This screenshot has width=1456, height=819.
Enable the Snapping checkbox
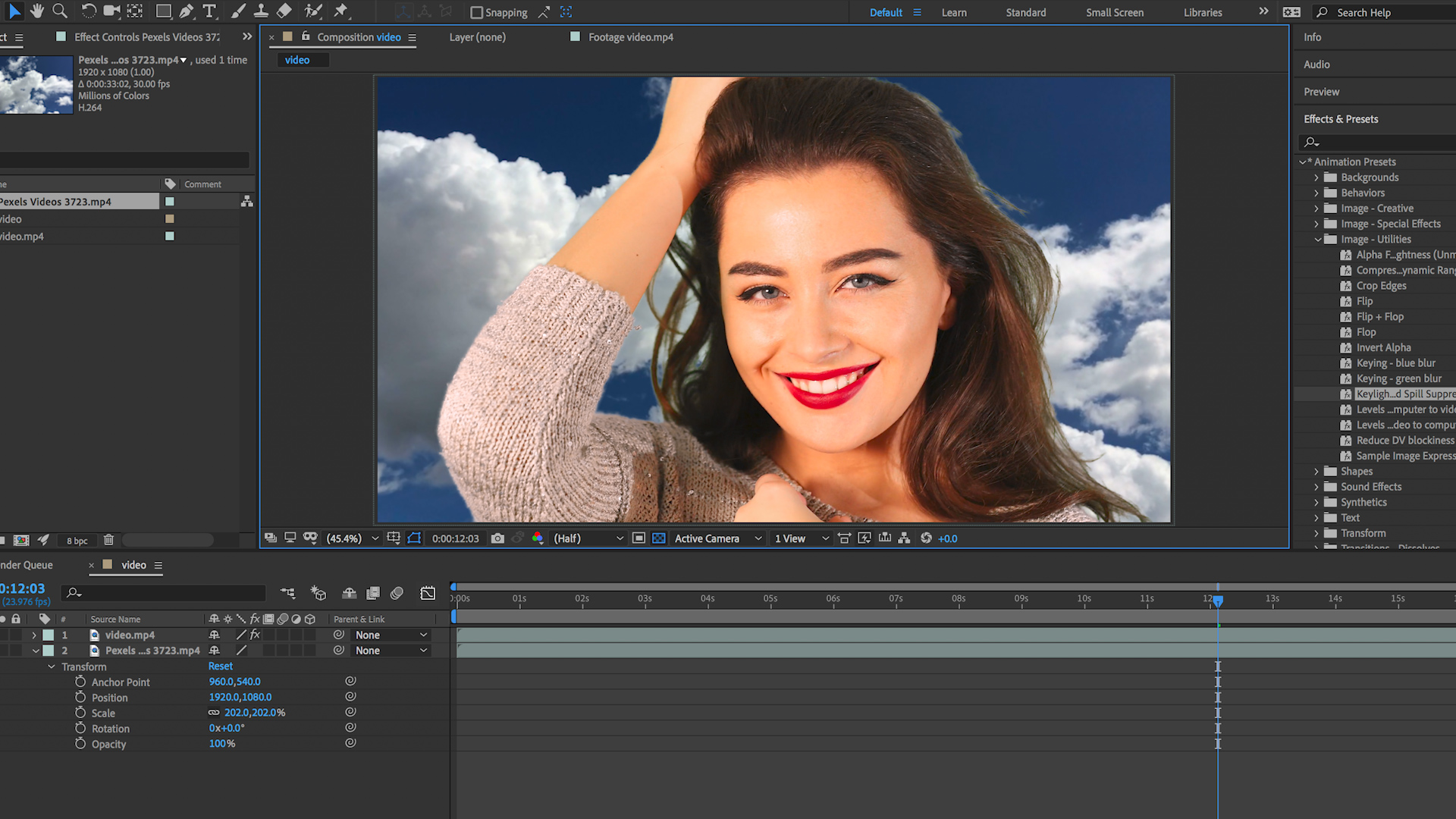(x=477, y=12)
